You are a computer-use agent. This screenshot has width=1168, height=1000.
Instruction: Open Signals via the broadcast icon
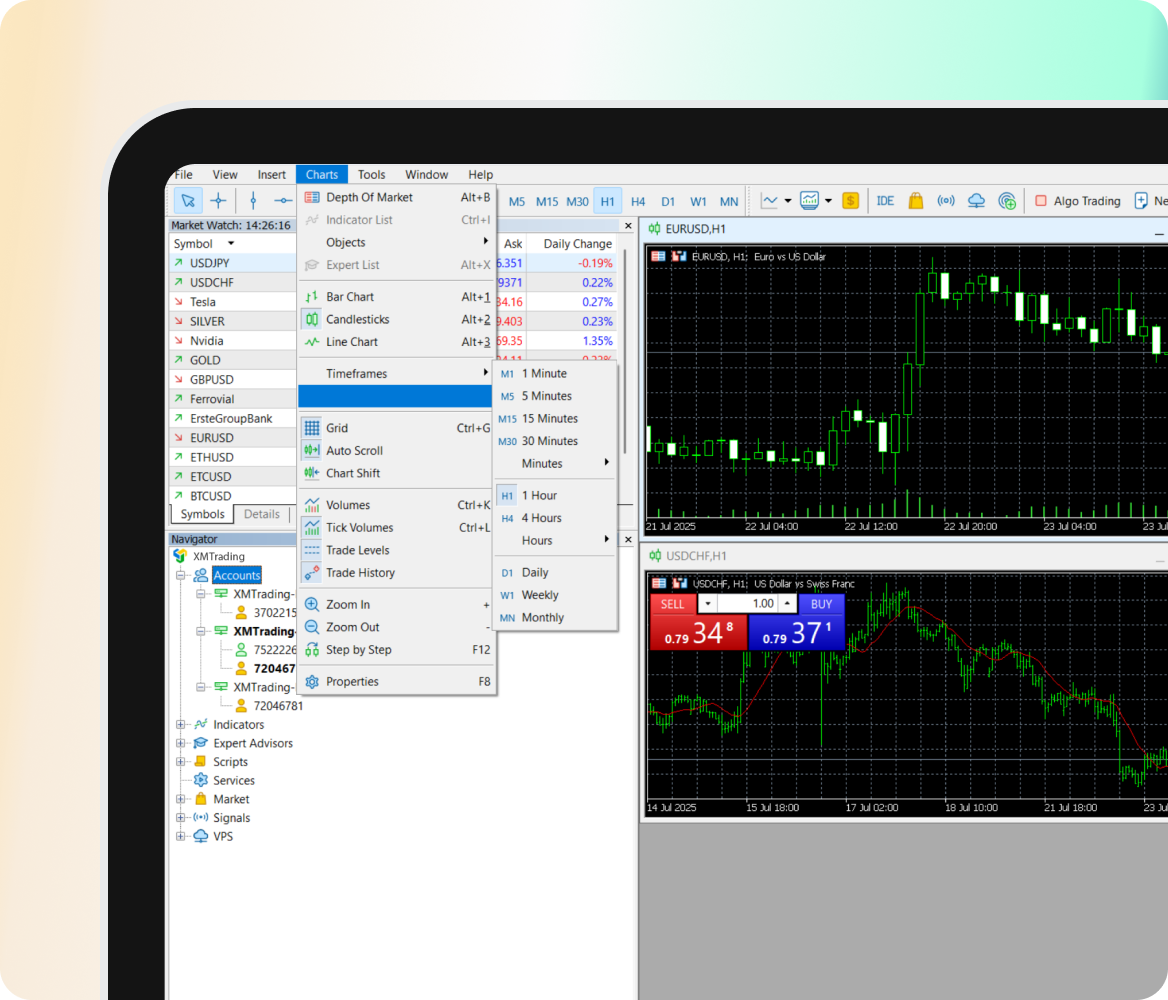click(946, 200)
